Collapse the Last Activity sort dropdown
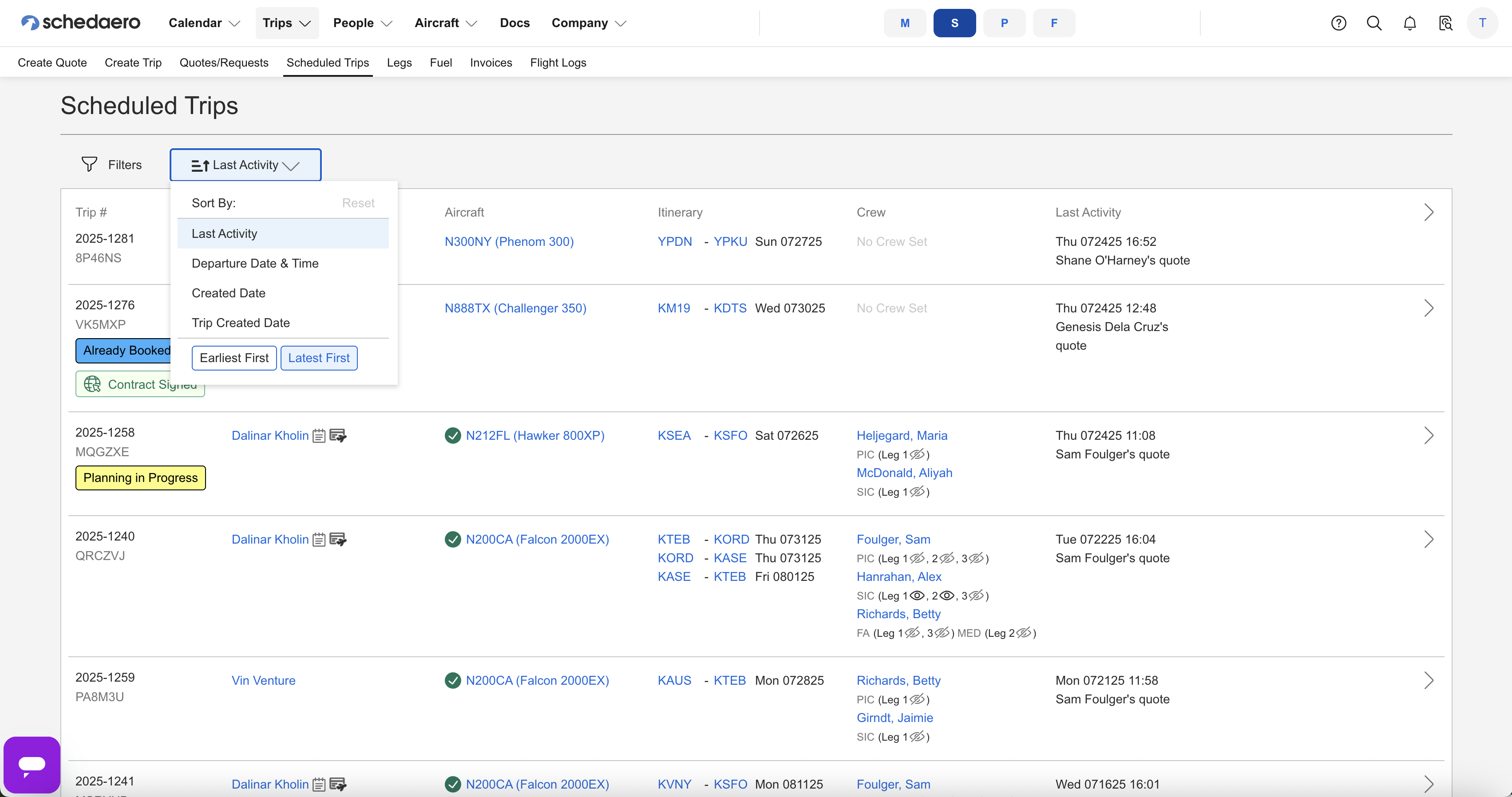Image resolution: width=1512 pixels, height=797 pixels. tap(245, 165)
